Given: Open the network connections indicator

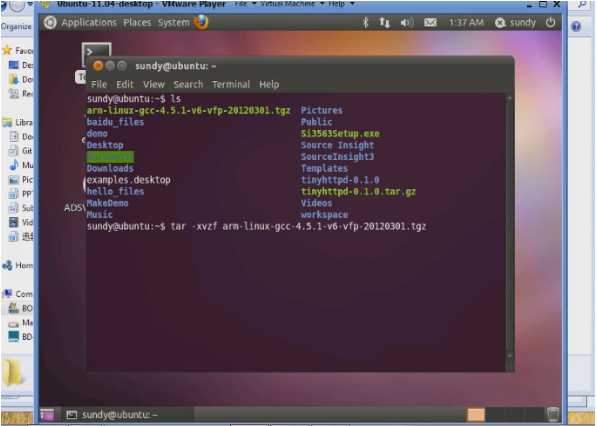Looking at the screenshot, I should pyautogui.click(x=385, y=23).
